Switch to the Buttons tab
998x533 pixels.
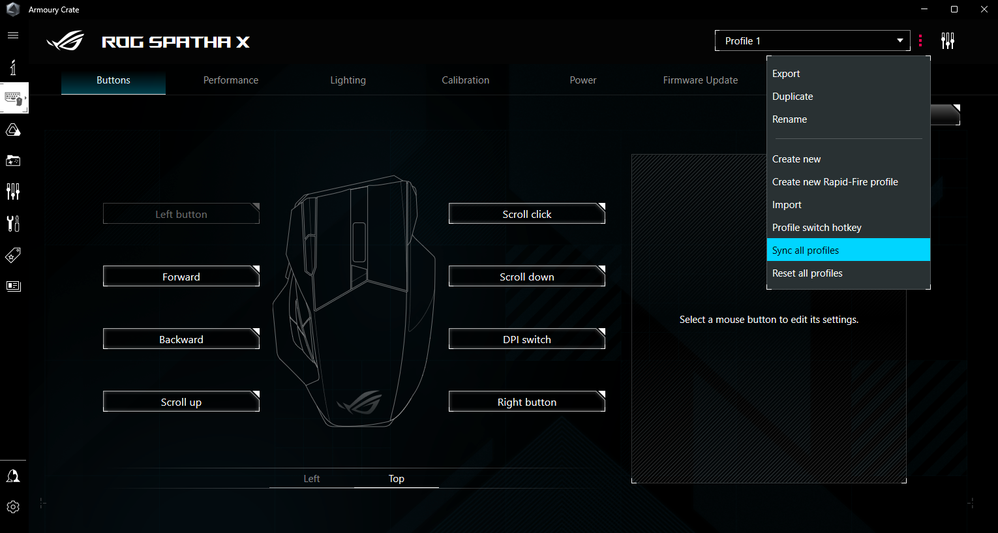[x=113, y=80]
